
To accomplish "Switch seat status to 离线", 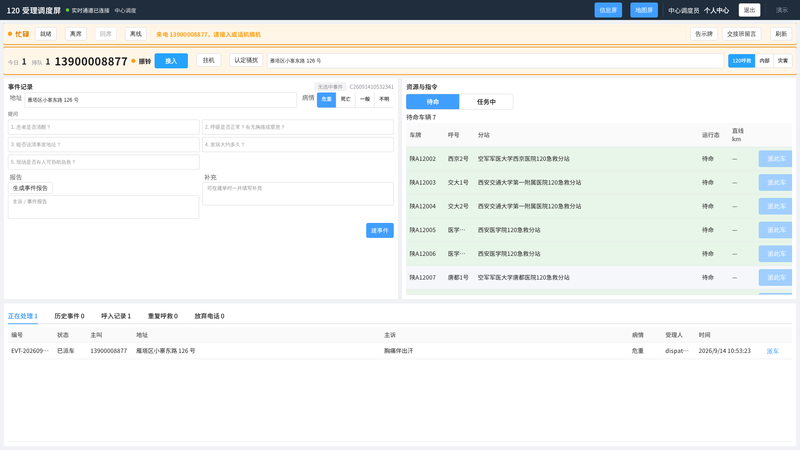I will [136, 34].
